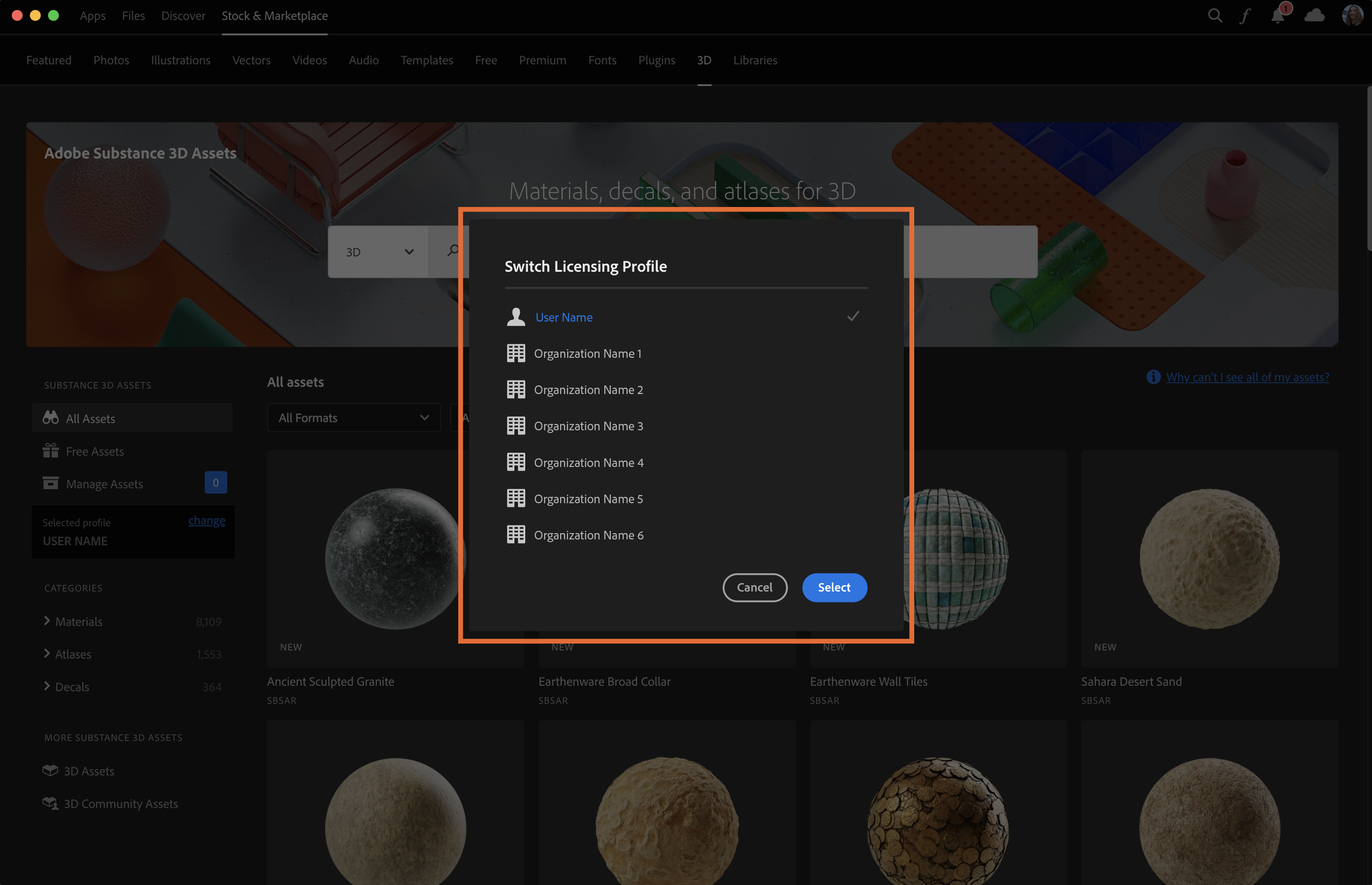The image size is (1372, 885).
Task: Open the search magnifier in top bar
Action: [x=1214, y=15]
